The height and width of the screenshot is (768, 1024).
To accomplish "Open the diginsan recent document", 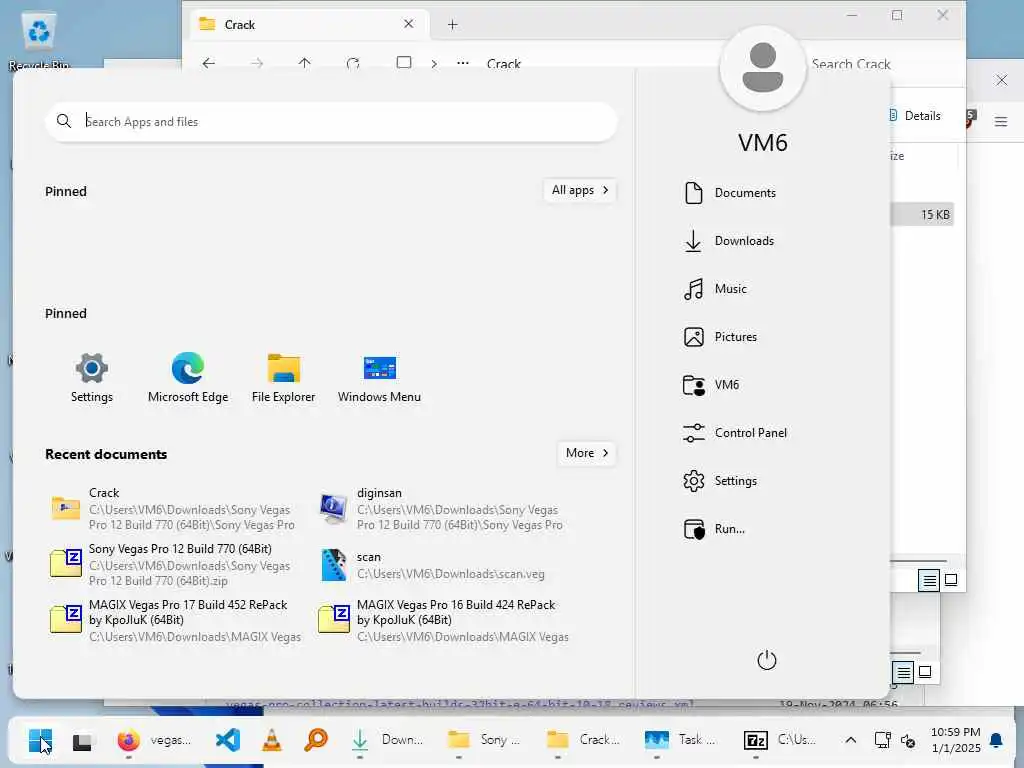I will [x=444, y=509].
